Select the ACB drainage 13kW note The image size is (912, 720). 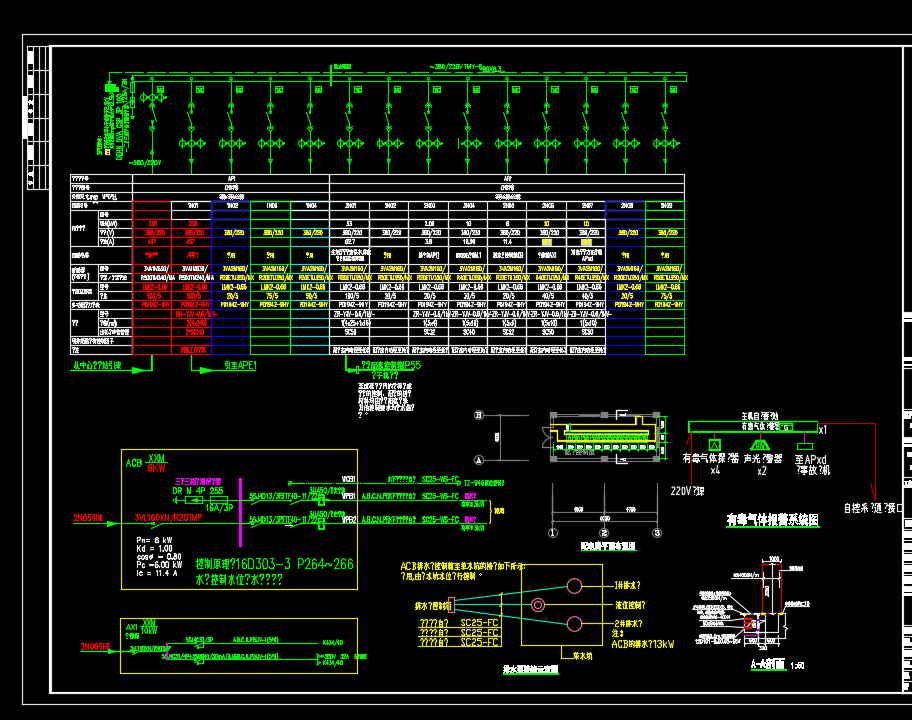click(x=643, y=644)
